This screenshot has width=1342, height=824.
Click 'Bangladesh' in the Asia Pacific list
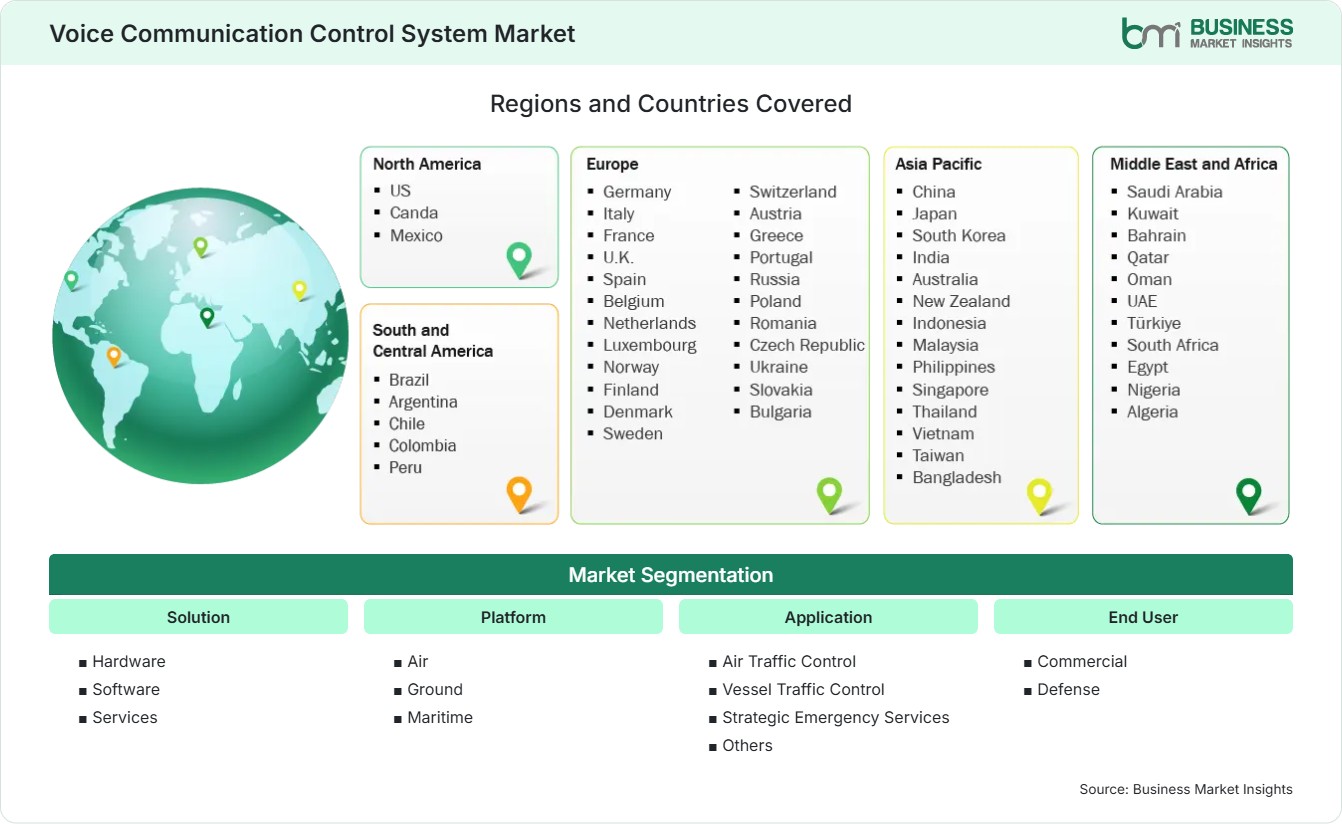[957, 478]
